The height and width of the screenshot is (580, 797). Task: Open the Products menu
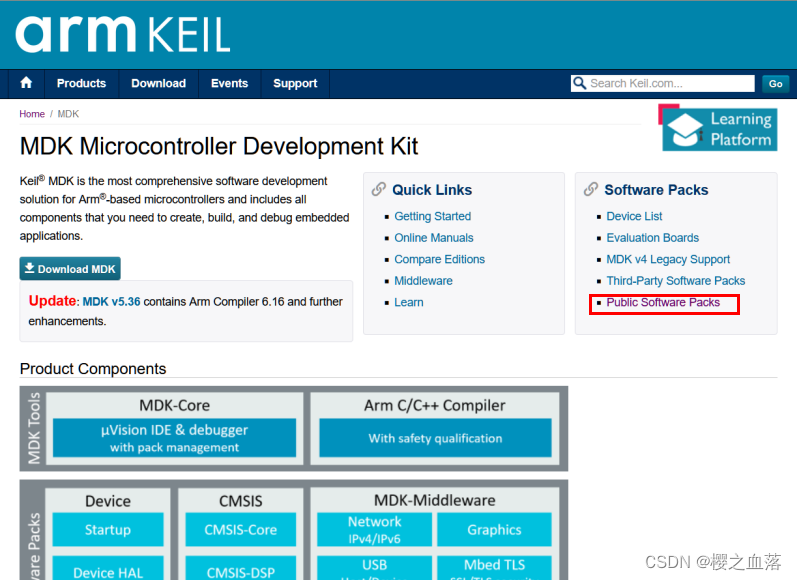81,83
